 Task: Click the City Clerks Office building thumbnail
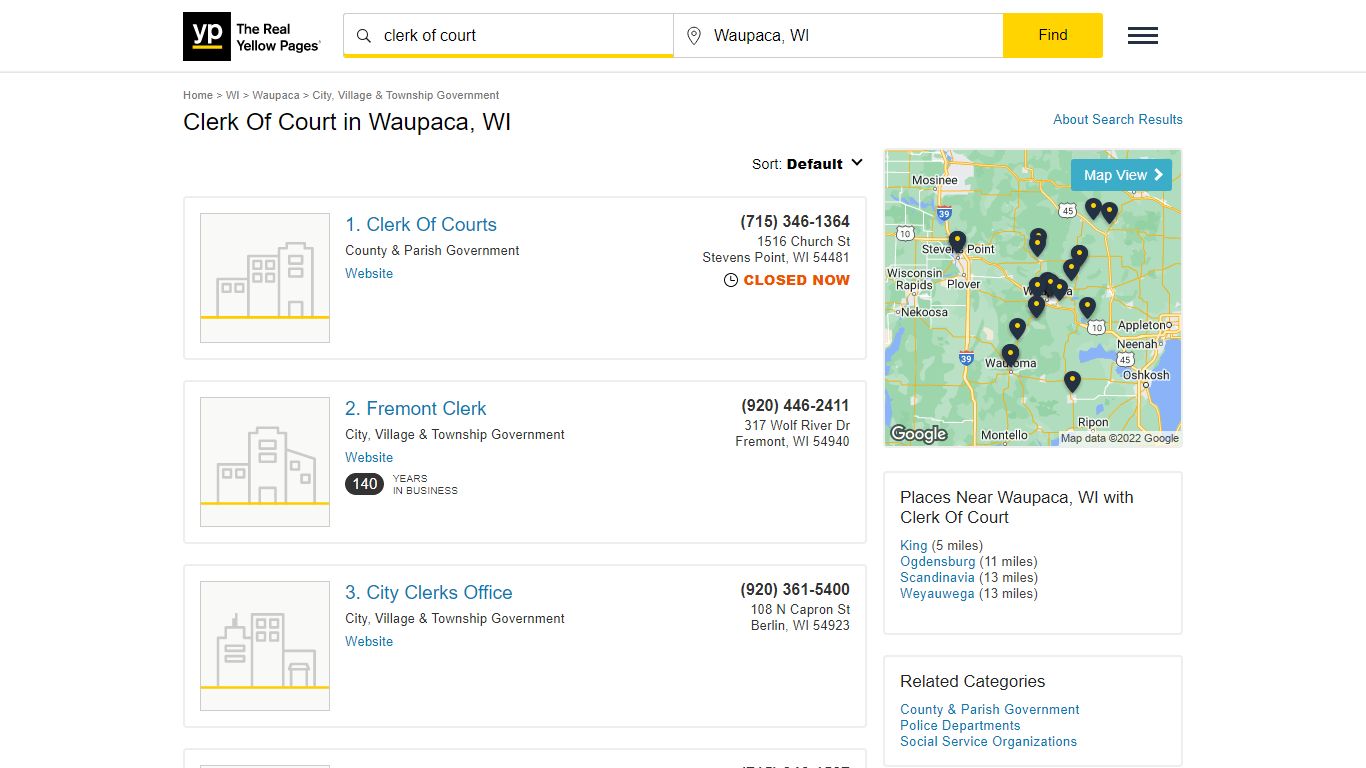265,646
